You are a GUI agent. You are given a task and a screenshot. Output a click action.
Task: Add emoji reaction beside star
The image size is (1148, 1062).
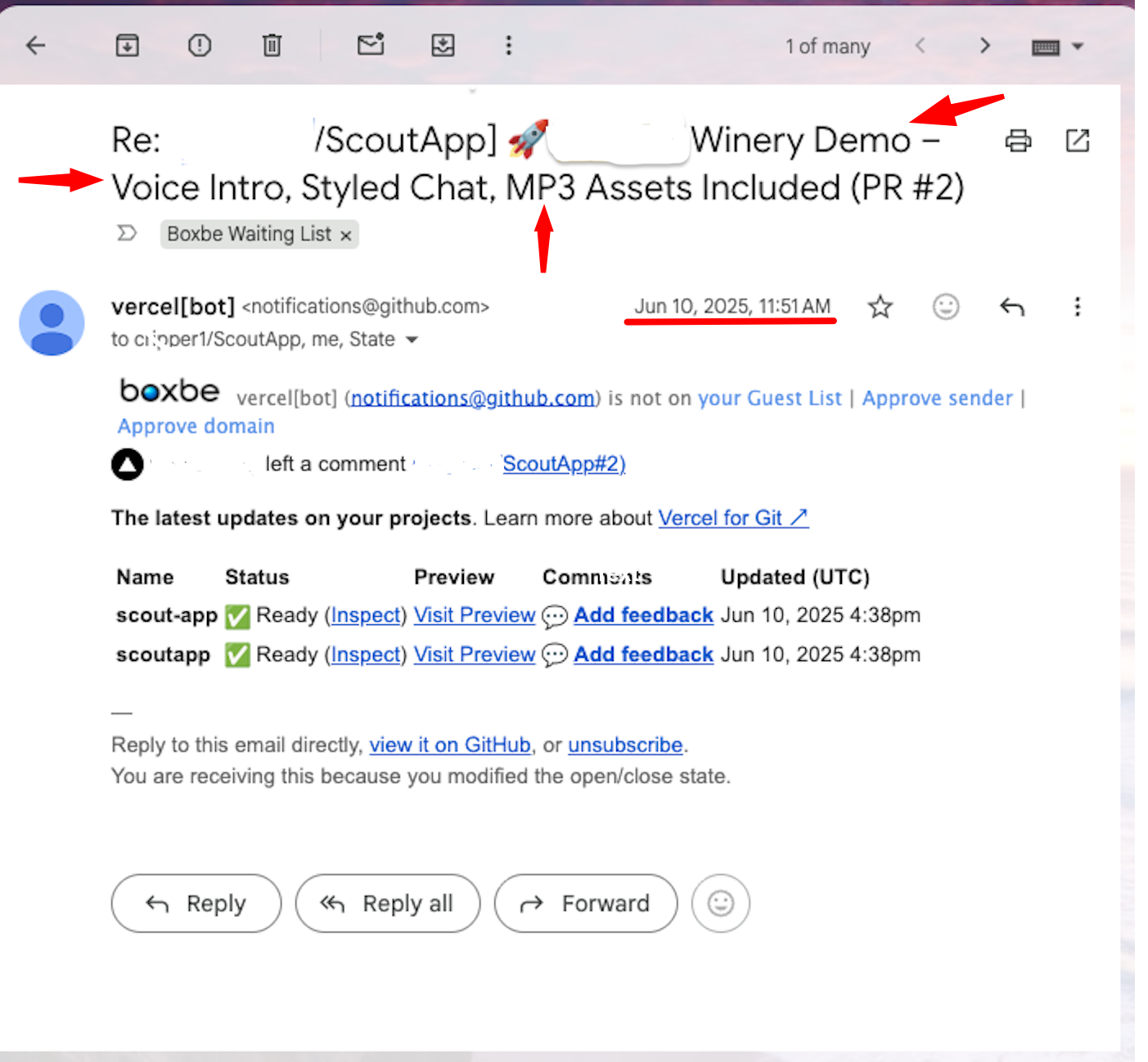pyautogui.click(x=946, y=307)
